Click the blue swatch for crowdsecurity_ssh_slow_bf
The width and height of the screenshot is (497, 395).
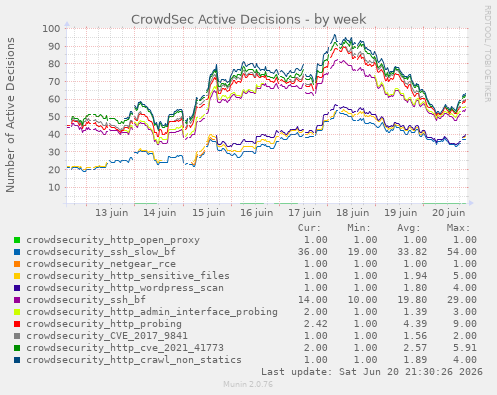17,252
